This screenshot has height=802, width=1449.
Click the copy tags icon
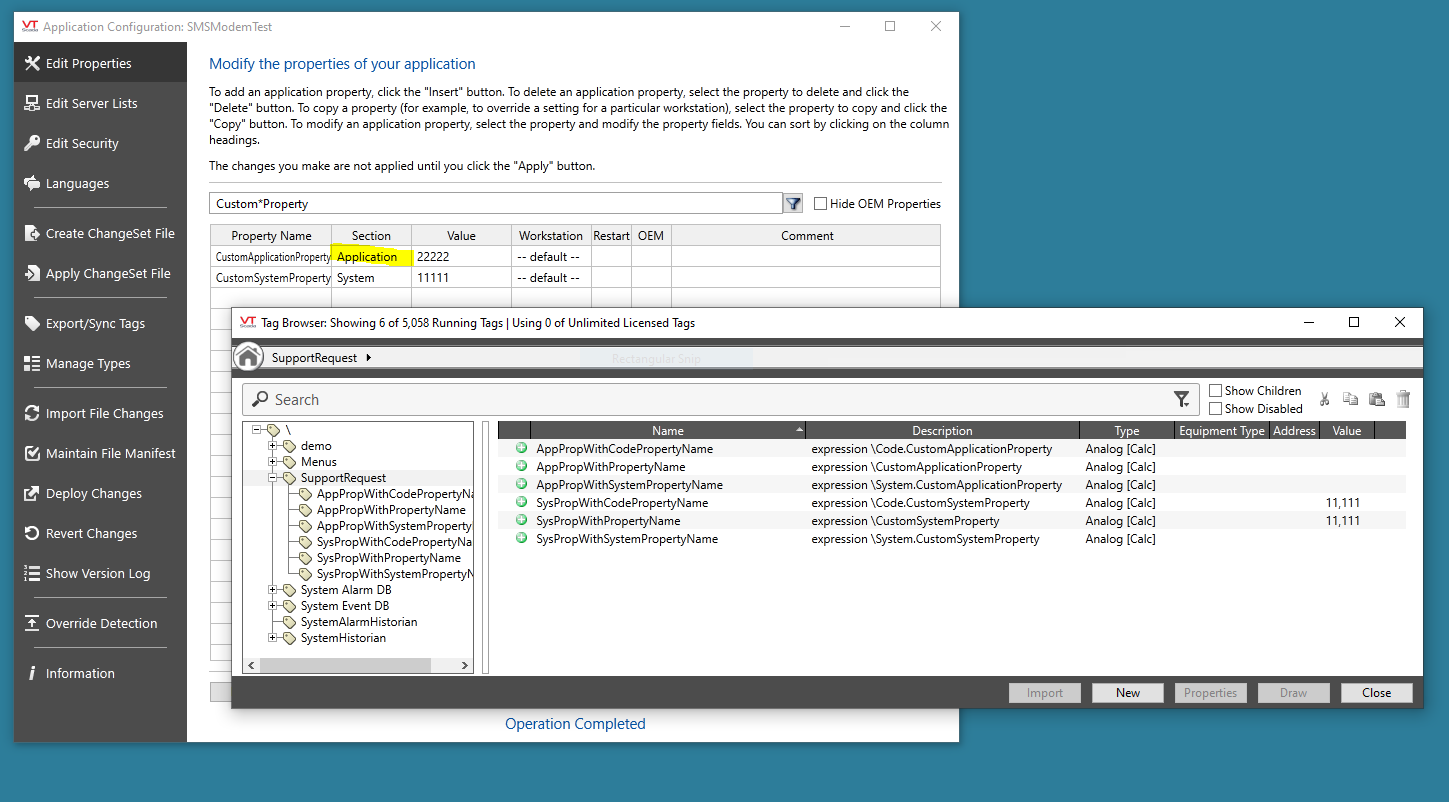(1350, 399)
